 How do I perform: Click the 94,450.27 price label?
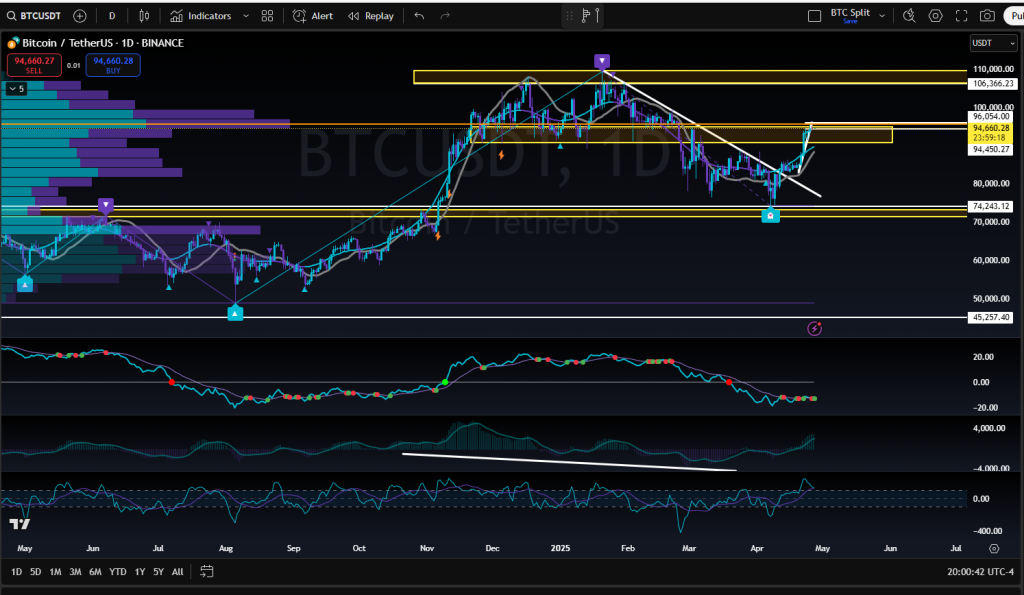(991, 150)
